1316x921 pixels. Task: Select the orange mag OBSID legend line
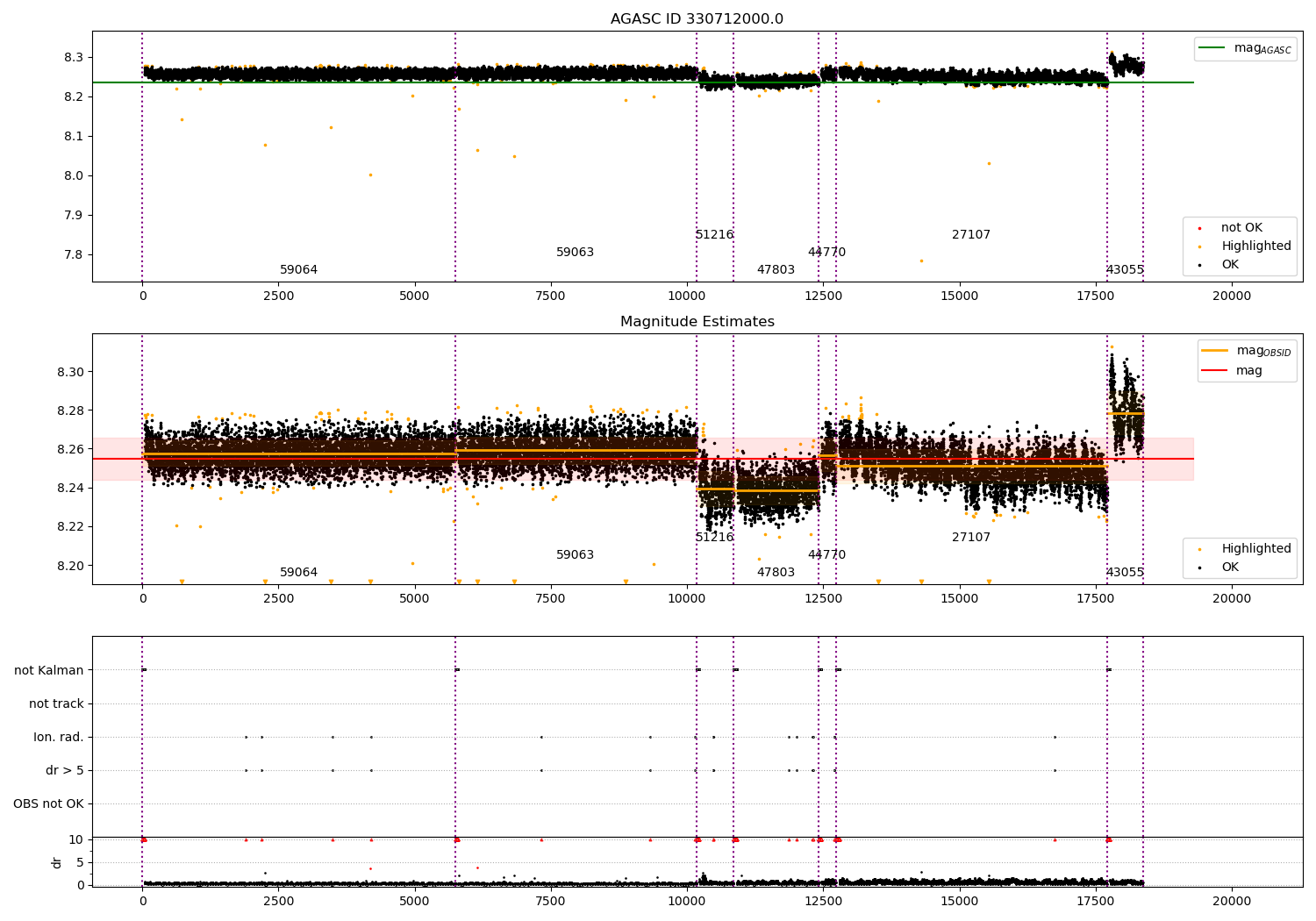(1215, 351)
